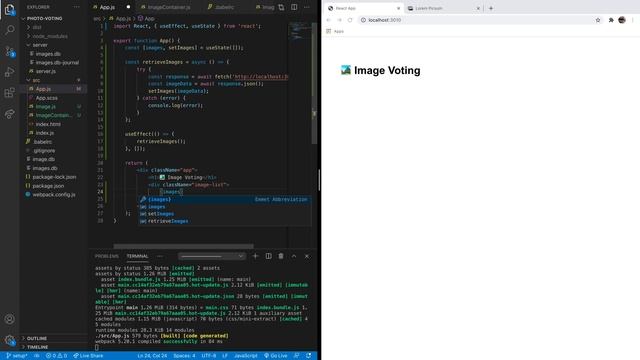Open the Accounts menu in the activity bar

pos(9,319)
